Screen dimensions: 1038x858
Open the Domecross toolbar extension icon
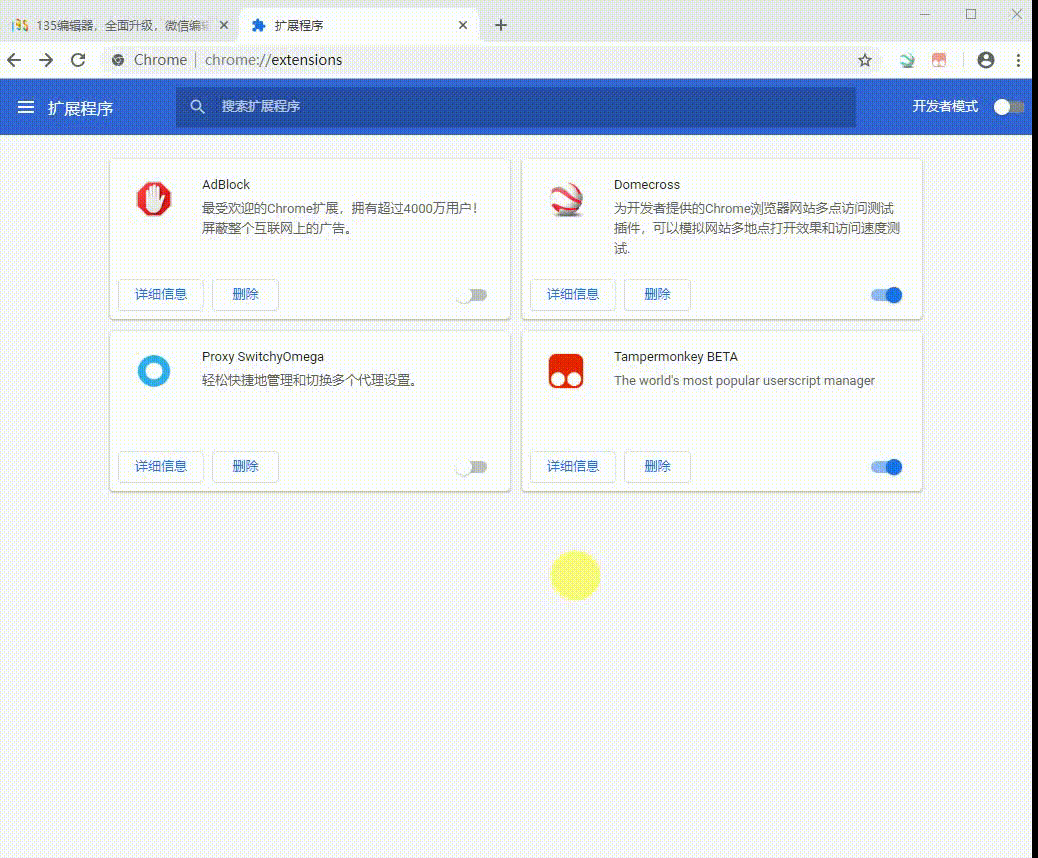pos(907,60)
